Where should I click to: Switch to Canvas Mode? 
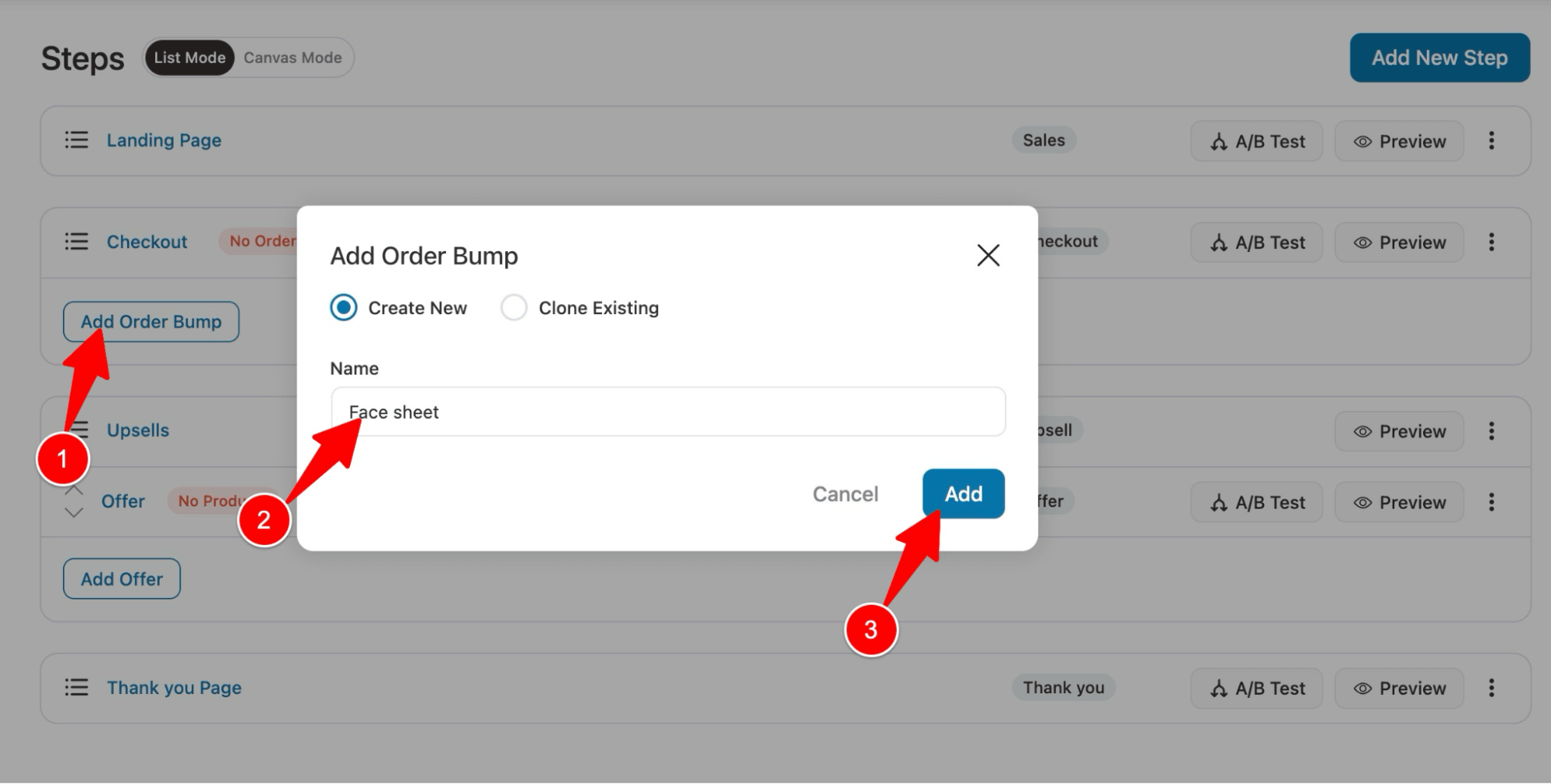coord(292,57)
